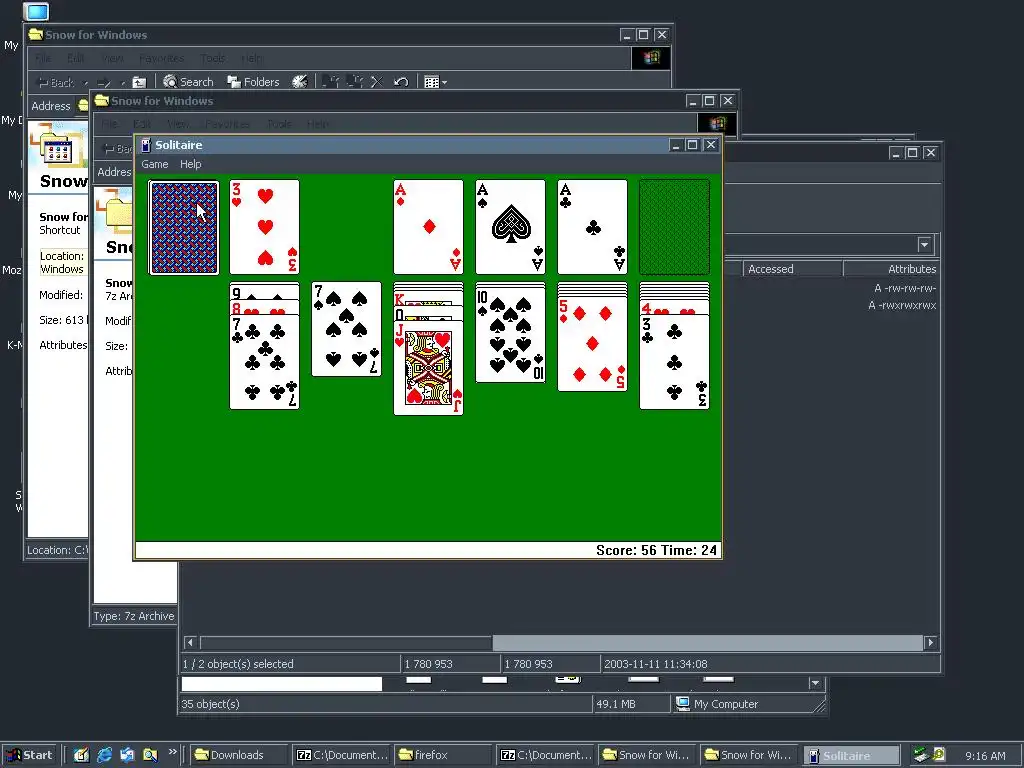Select the jack of hearts tableau card
This screenshot has height=768, width=1024.
(428, 368)
